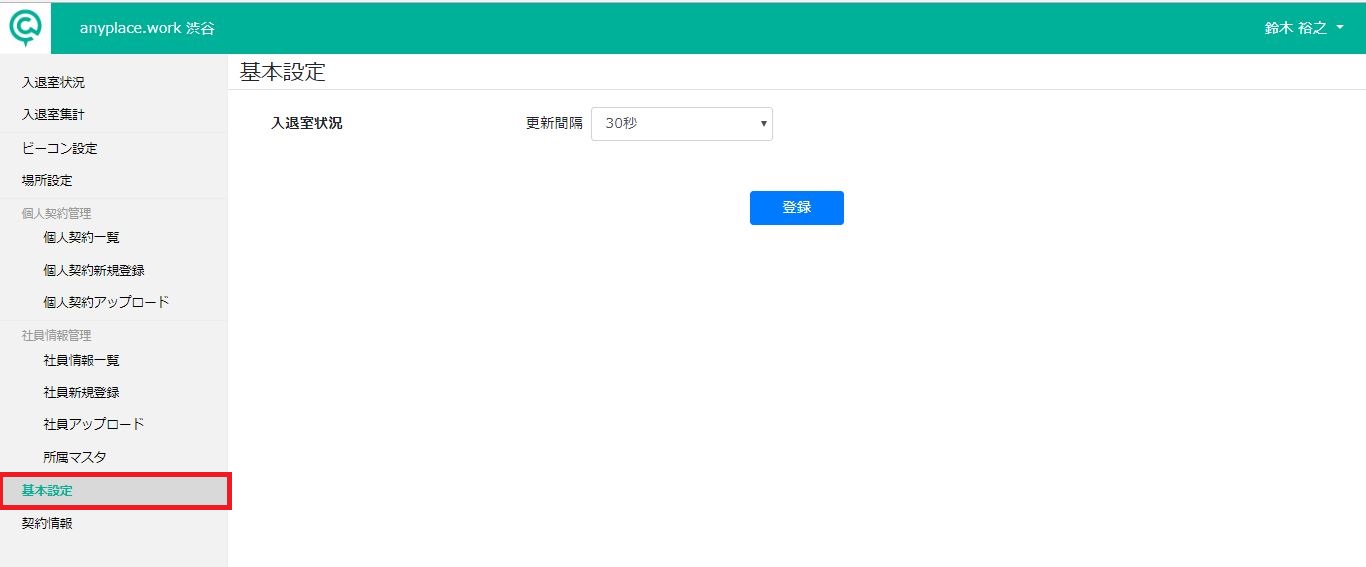This screenshot has width=1366, height=567.
Task: Click the 個人契約管理 section header
Action: point(57,213)
